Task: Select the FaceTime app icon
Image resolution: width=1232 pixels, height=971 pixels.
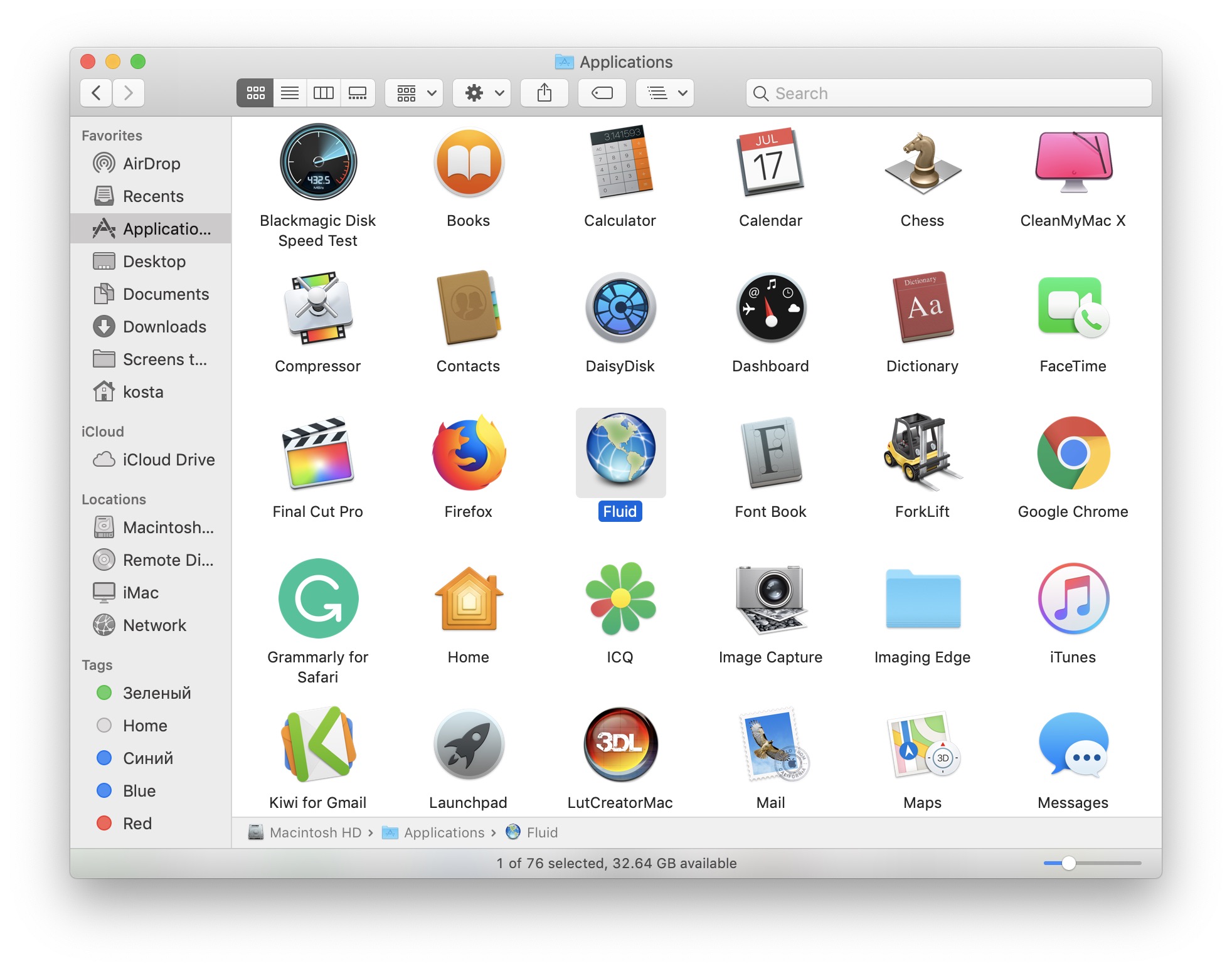Action: pyautogui.click(x=1073, y=307)
